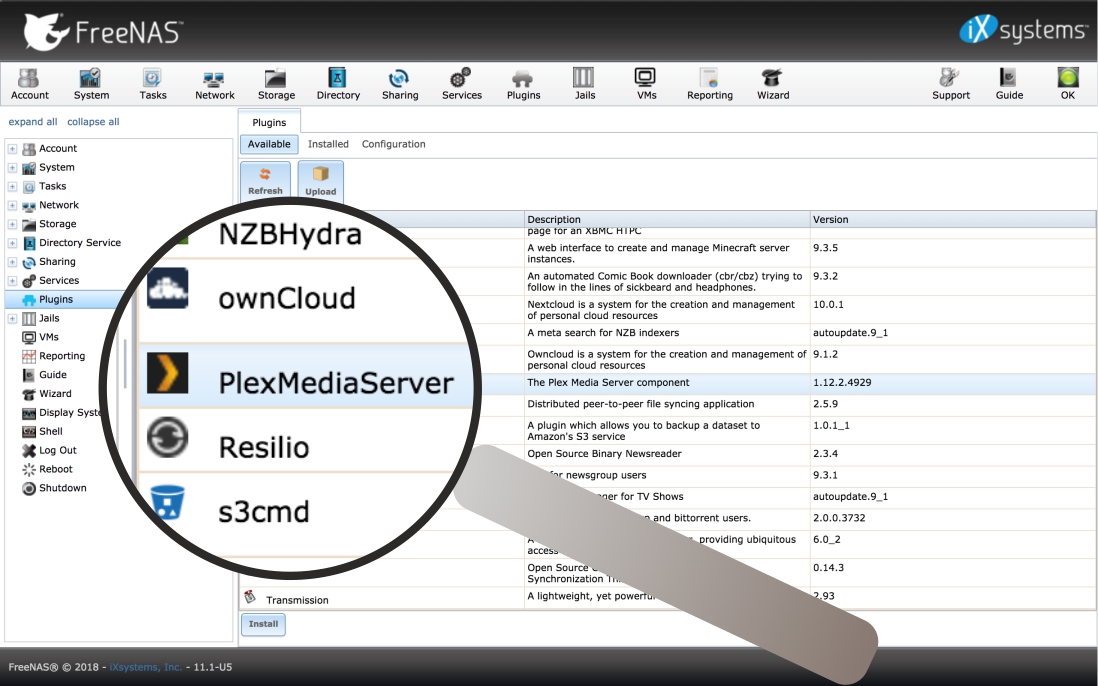The height and width of the screenshot is (686, 1098).
Task: Click the green OK alert indicator
Action: tap(1067, 84)
